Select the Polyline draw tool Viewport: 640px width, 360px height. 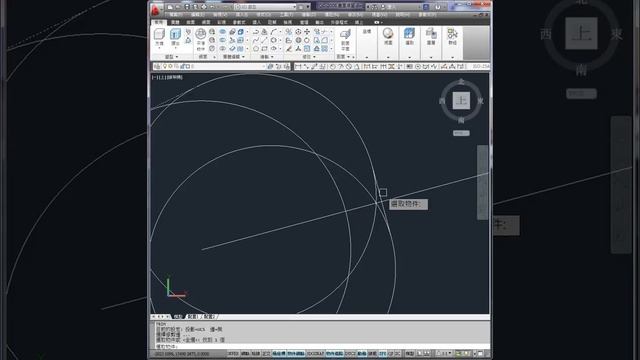point(256,32)
